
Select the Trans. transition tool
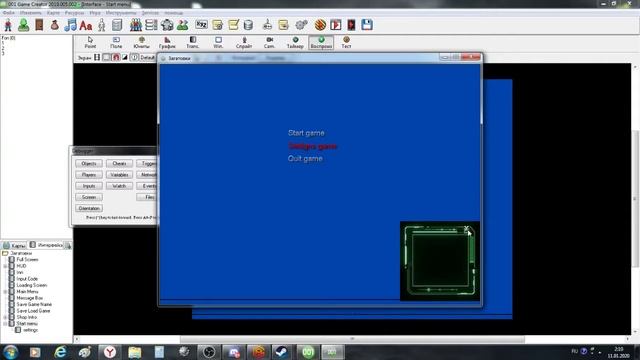193,42
